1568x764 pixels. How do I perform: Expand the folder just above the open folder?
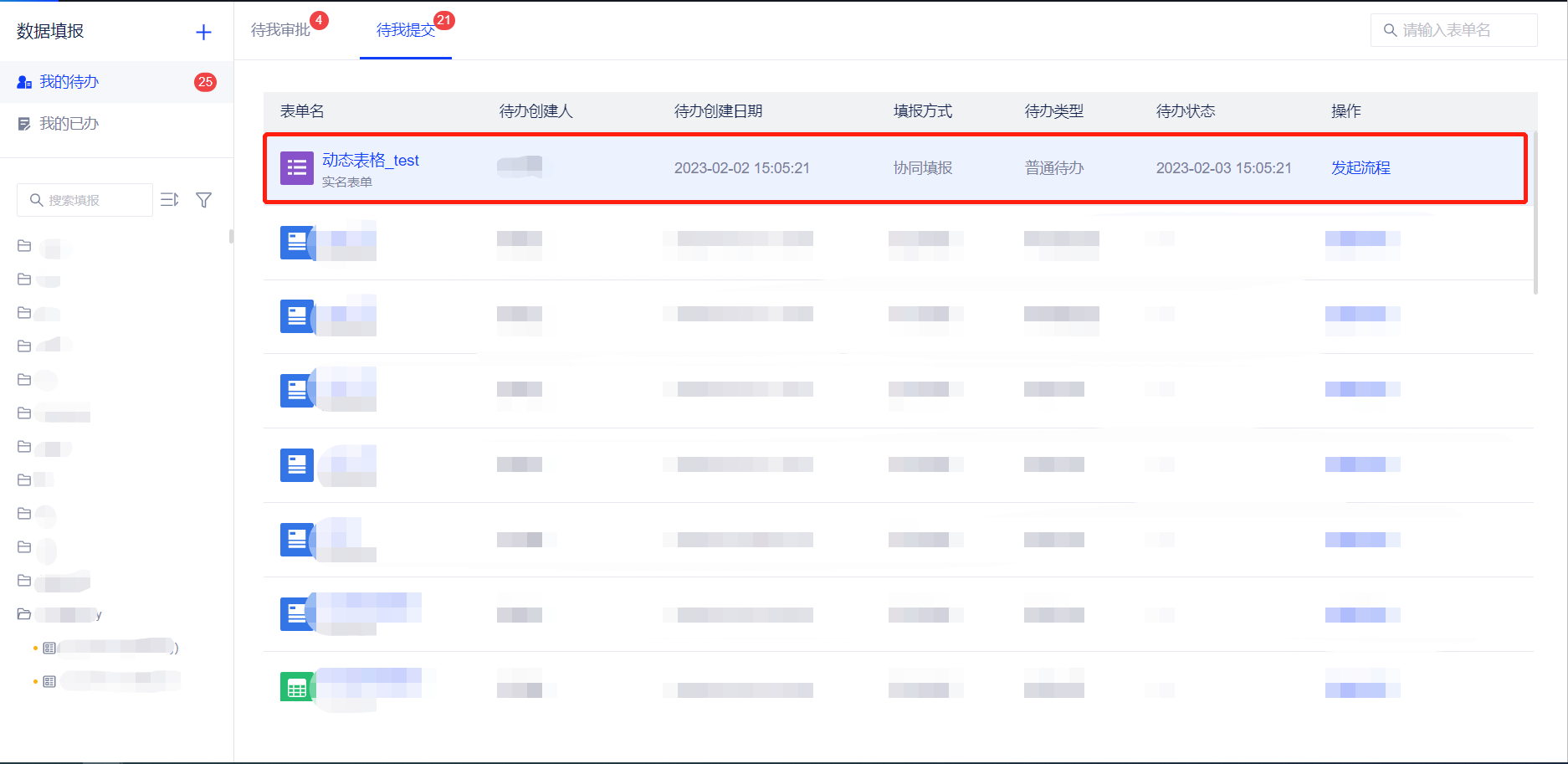click(x=24, y=581)
